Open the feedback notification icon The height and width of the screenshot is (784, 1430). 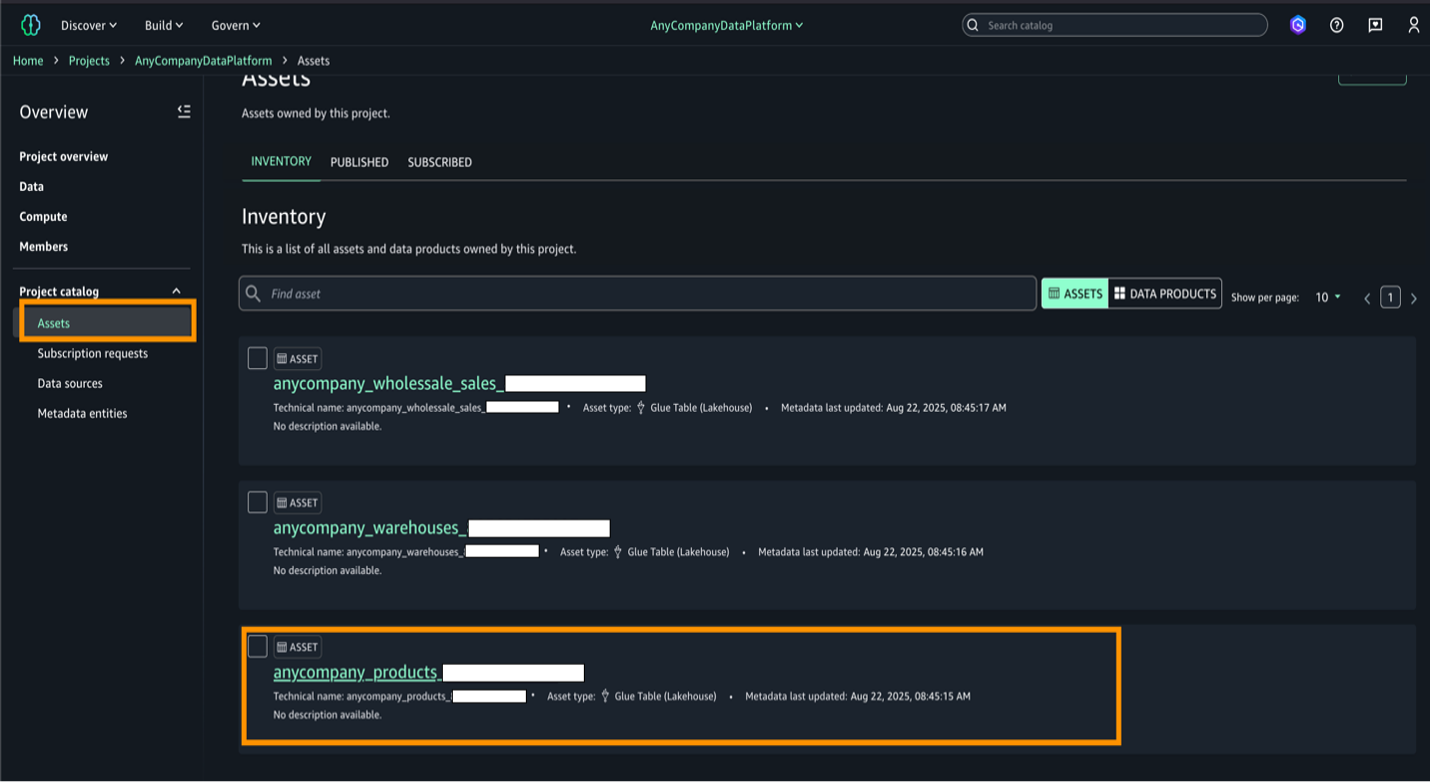pos(1375,25)
